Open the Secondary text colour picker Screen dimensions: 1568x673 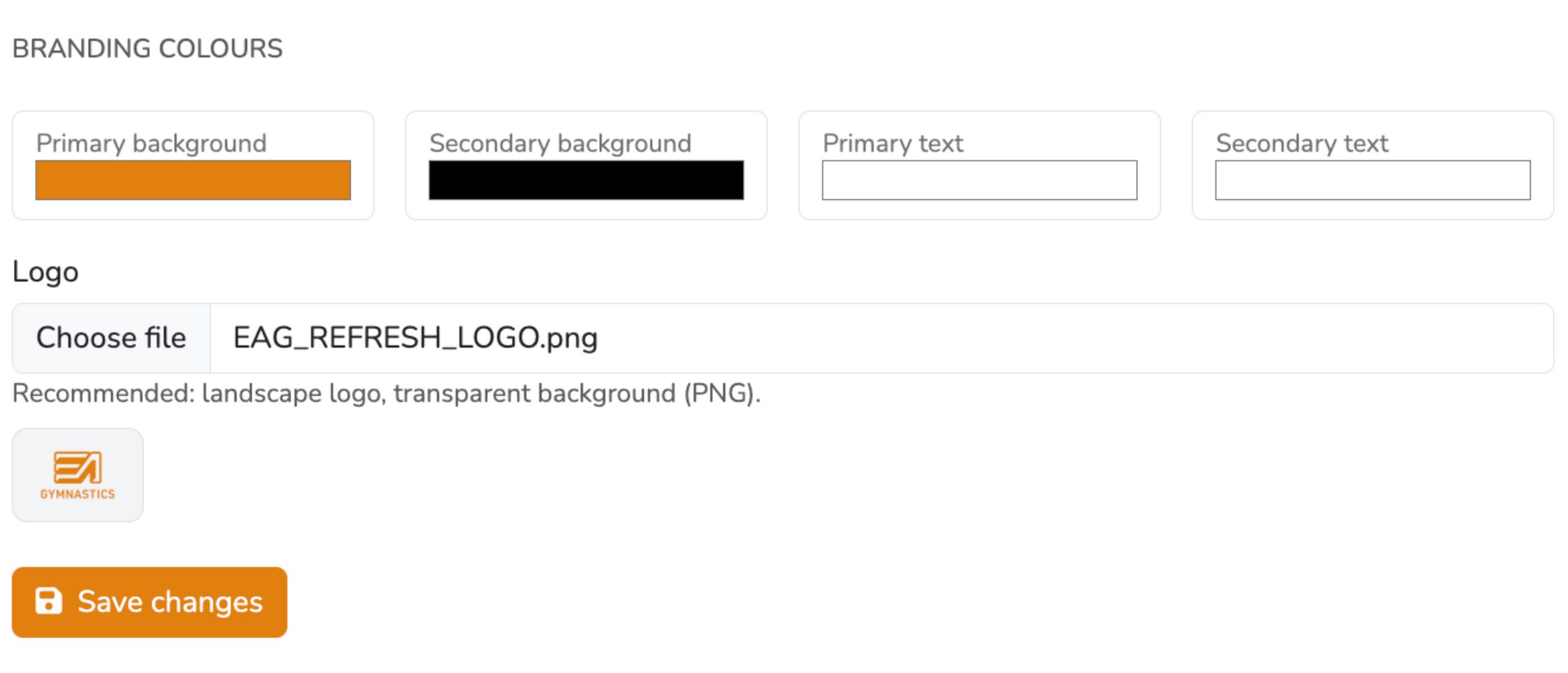point(1373,180)
